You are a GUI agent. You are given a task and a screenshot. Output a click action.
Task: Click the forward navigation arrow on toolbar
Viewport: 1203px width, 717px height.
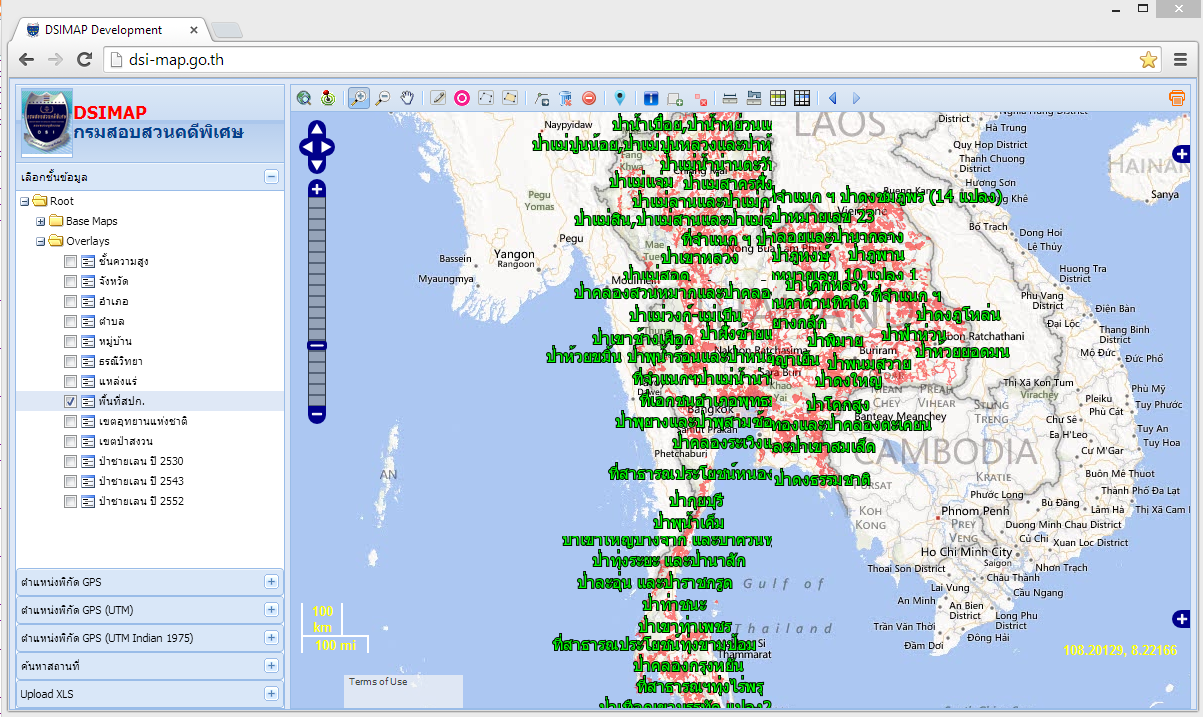(x=855, y=98)
